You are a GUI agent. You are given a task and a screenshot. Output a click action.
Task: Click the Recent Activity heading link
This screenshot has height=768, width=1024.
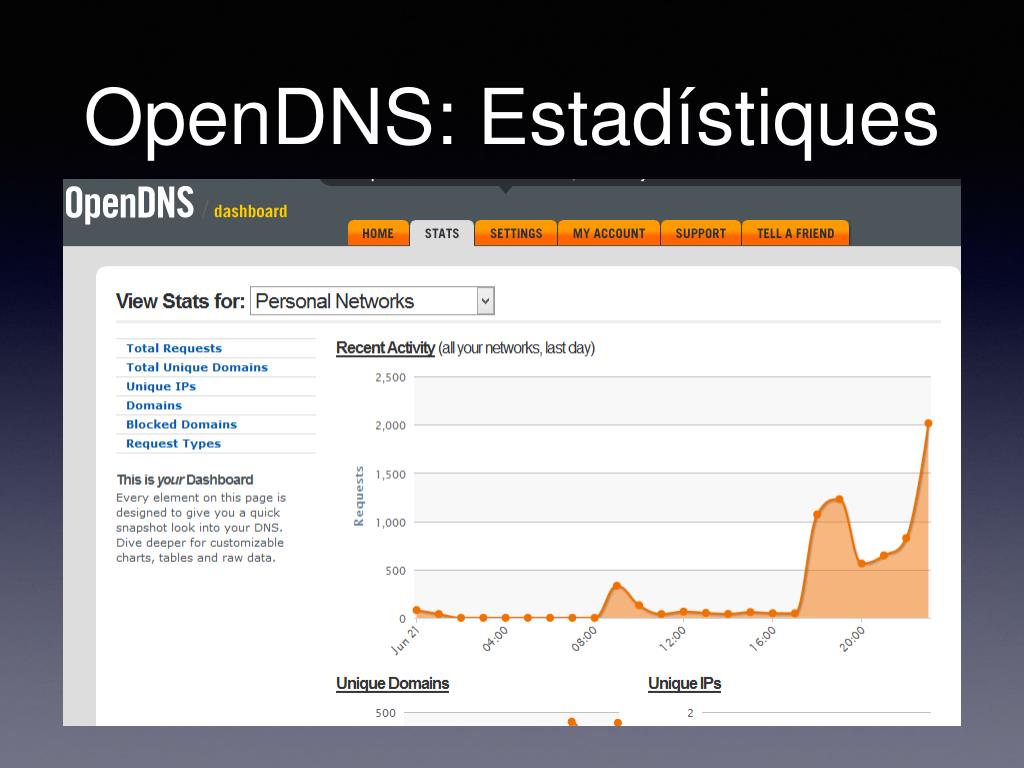point(385,348)
